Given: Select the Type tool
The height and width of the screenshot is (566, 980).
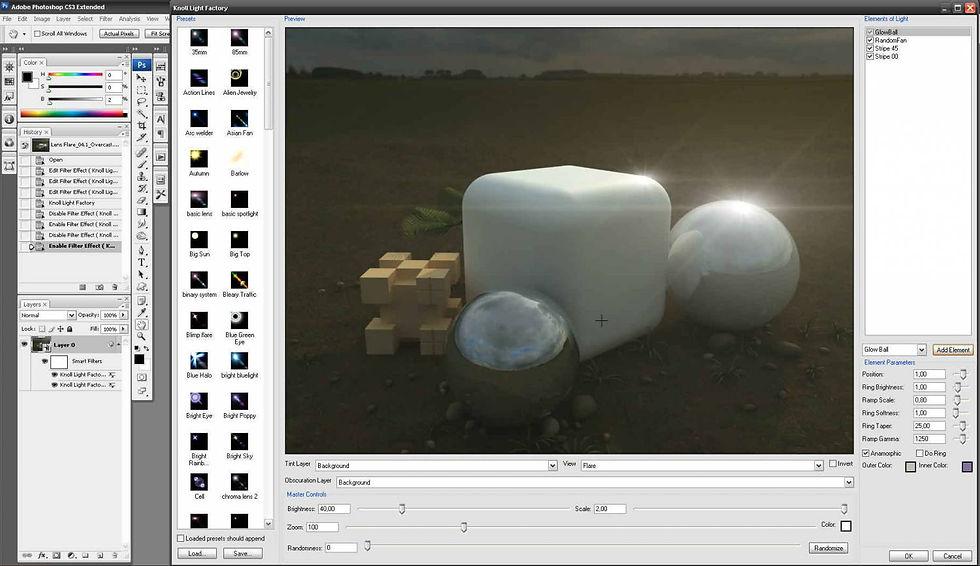Looking at the screenshot, I should click(x=142, y=263).
